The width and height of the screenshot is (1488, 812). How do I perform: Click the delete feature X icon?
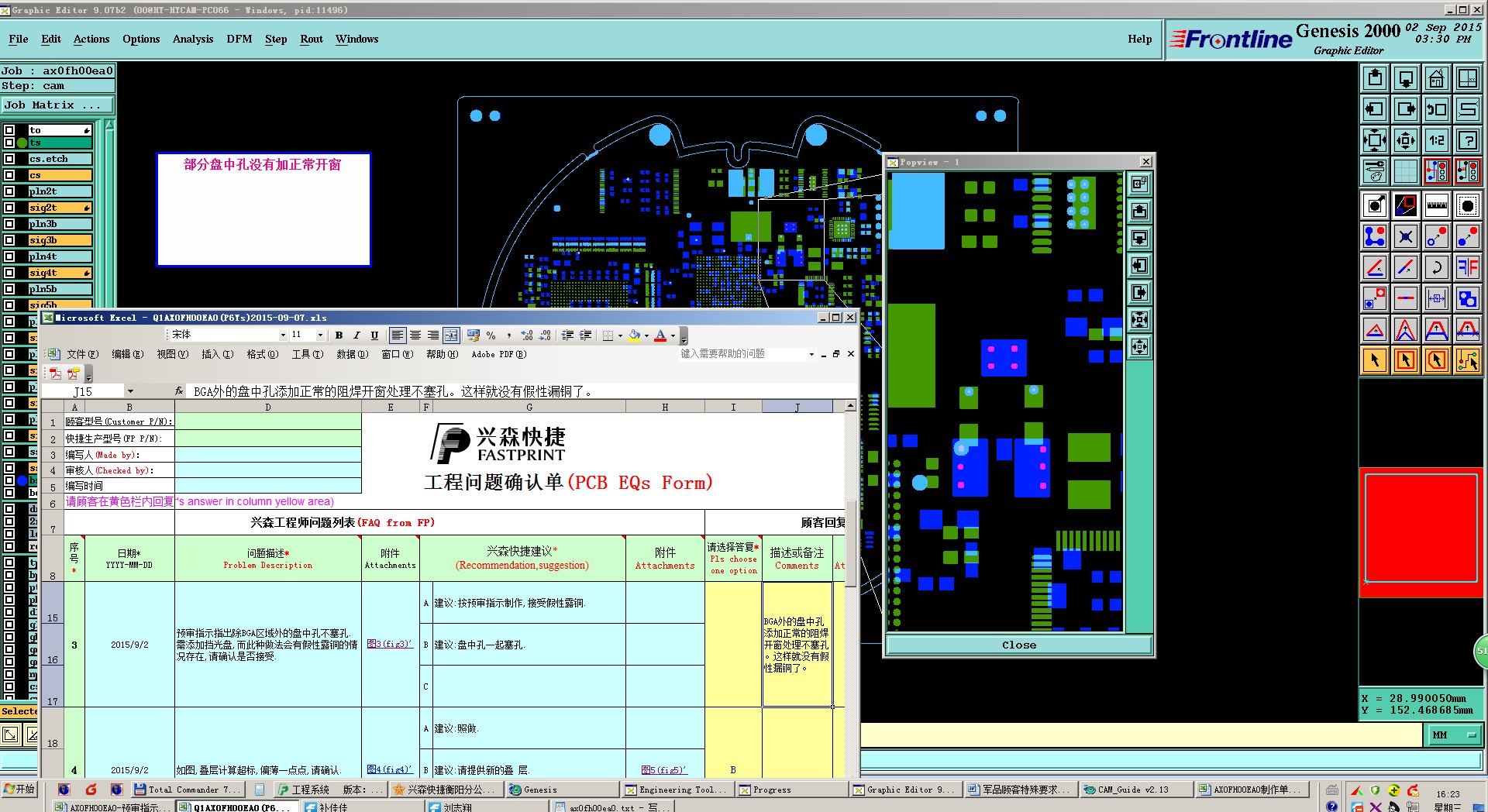click(1405, 236)
